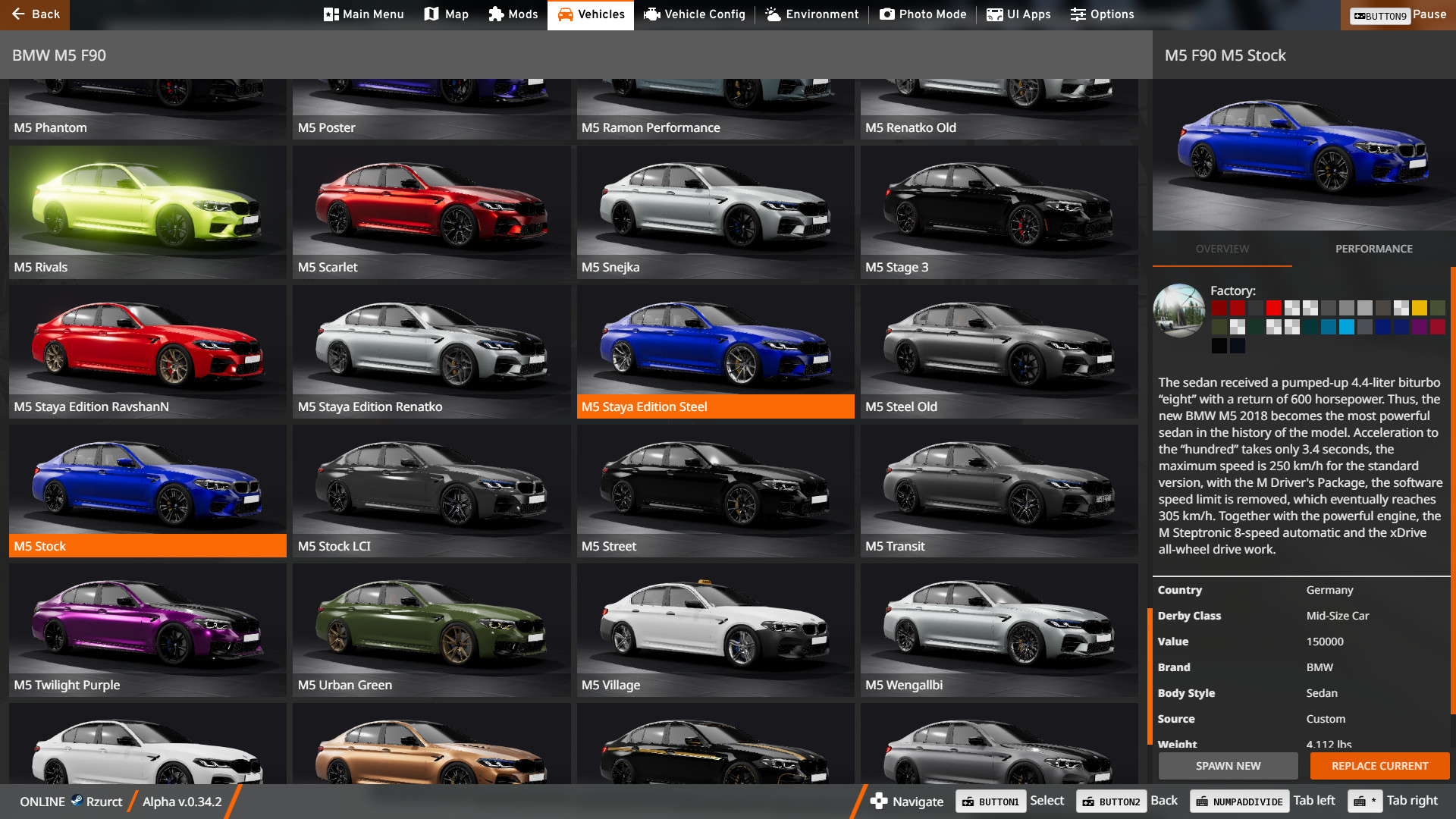
Task: Select the M5 Steel Old car
Action: click(999, 351)
